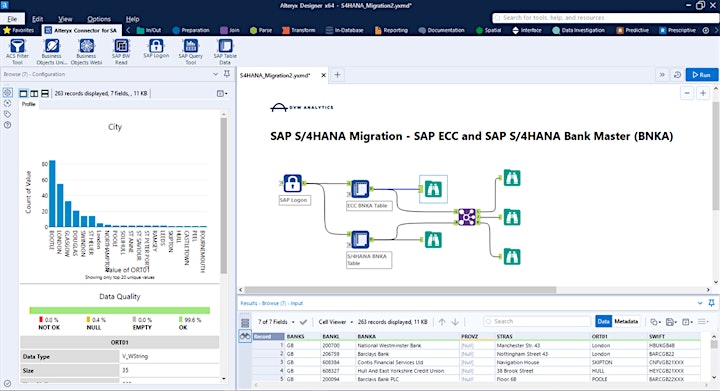Switch Browse to single panel layout

[23, 93]
